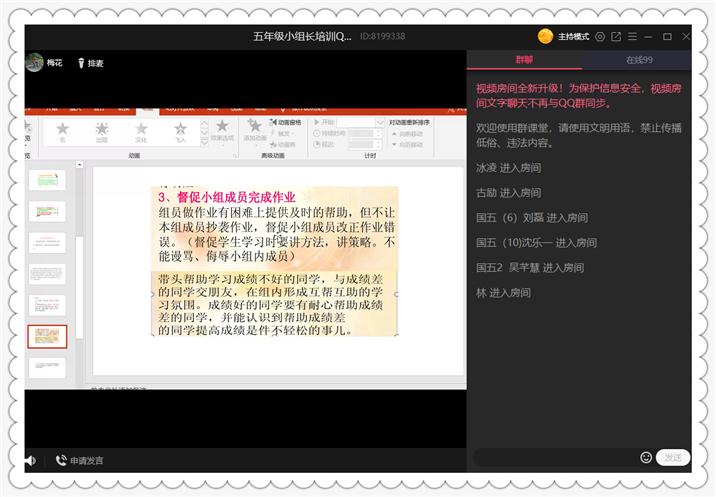Click the chat message input field
The width and height of the screenshot is (716, 497).
(556, 457)
